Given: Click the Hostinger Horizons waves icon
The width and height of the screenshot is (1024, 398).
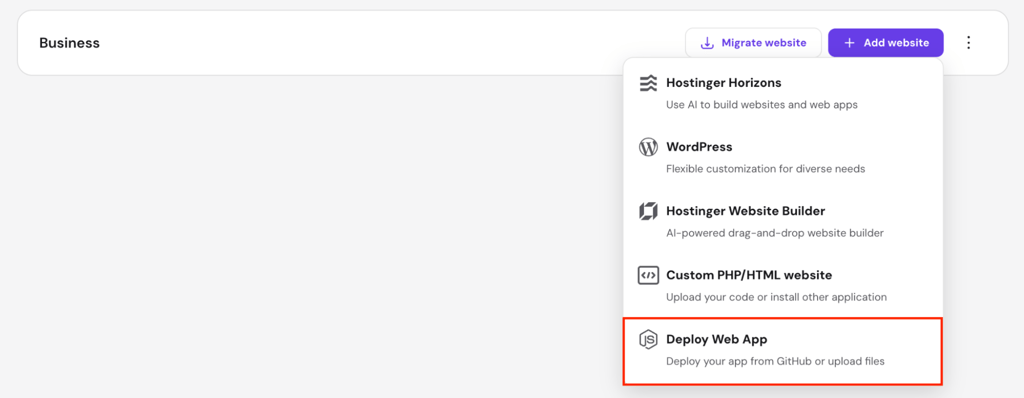Looking at the screenshot, I should (647, 83).
